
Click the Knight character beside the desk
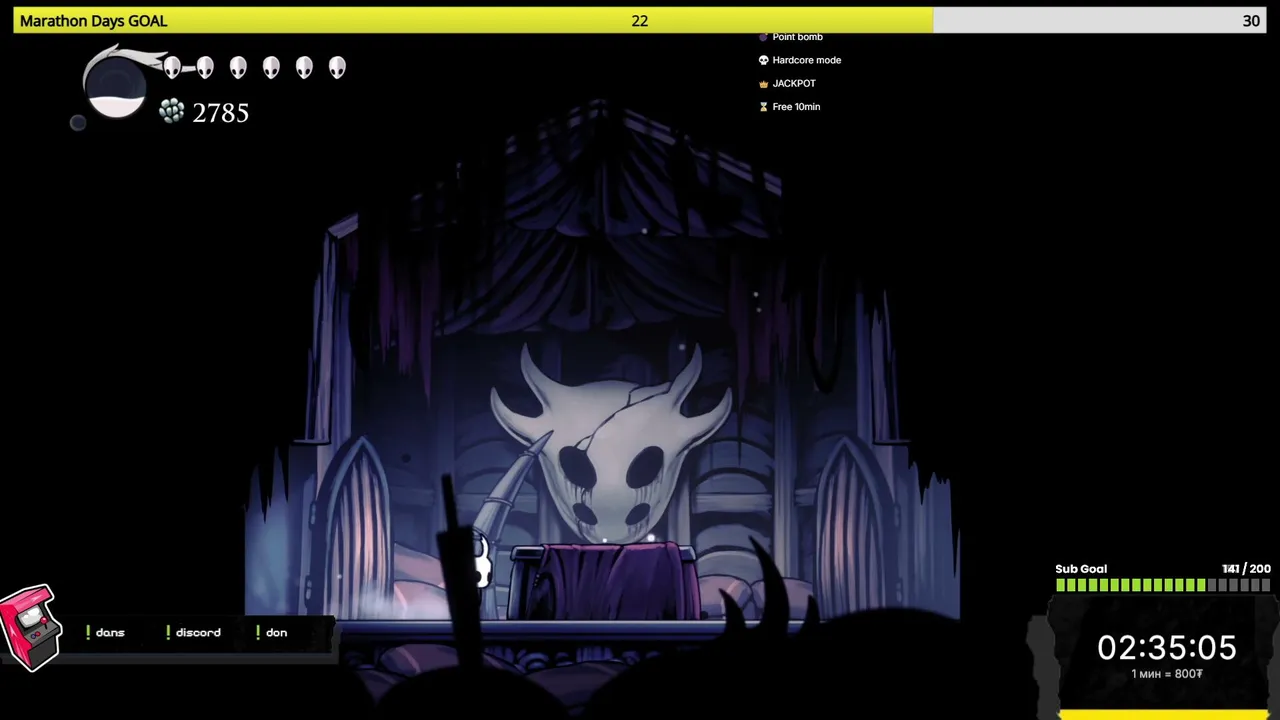coord(480,562)
